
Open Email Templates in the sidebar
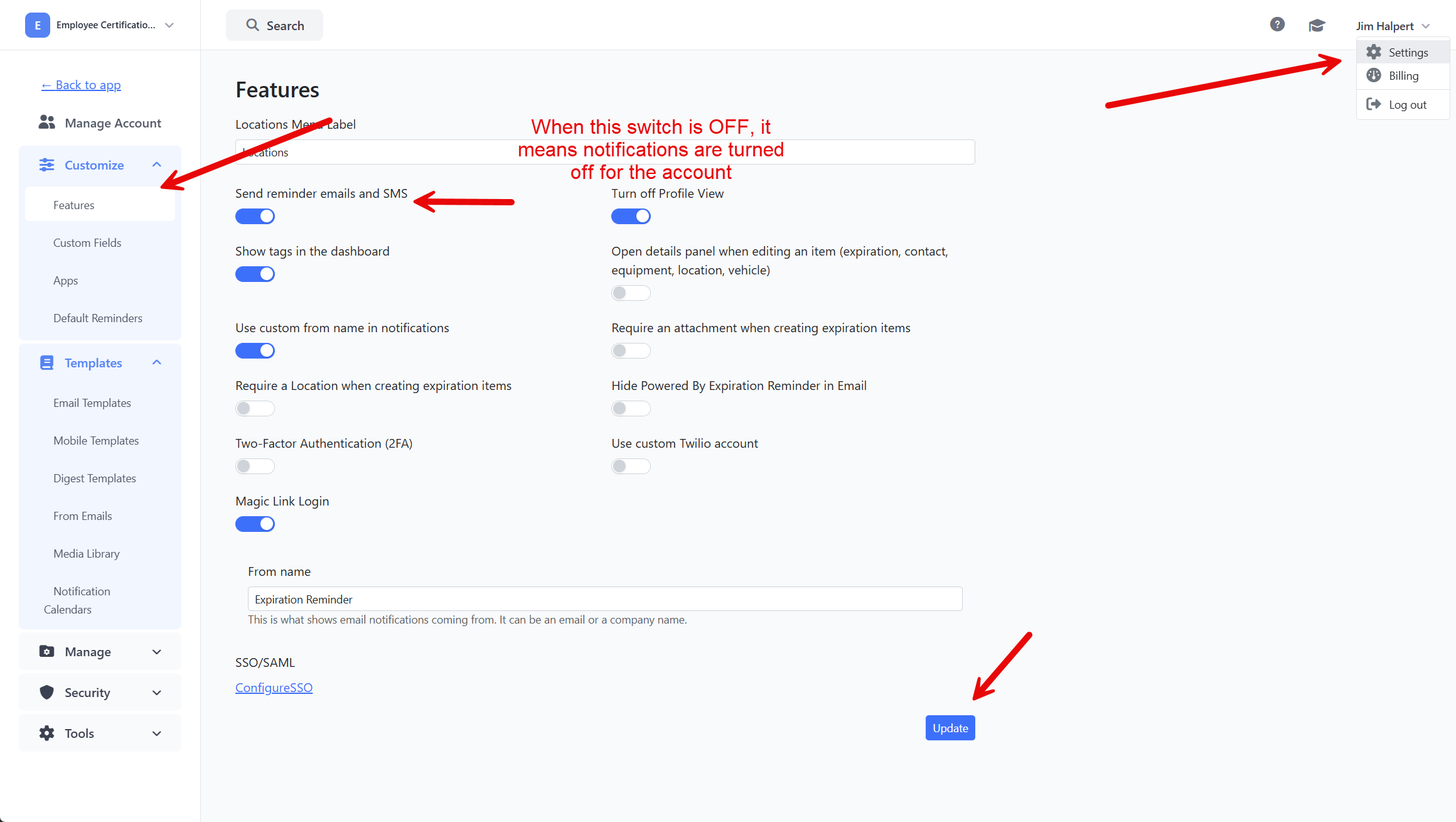tap(92, 403)
